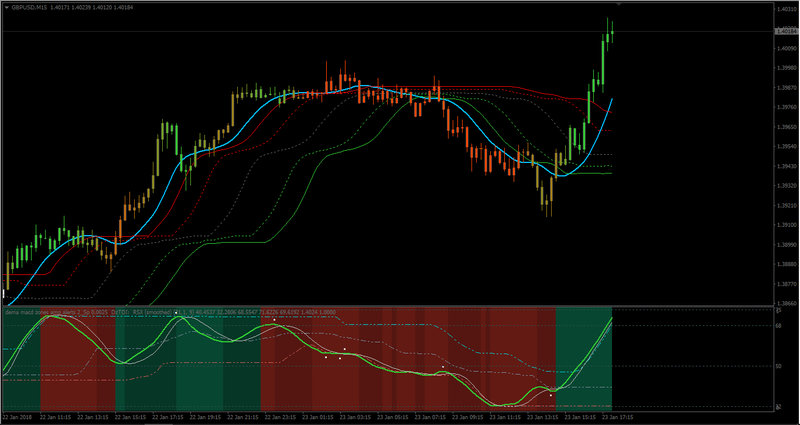This screenshot has width=800, height=425.
Task: Click the 22 Jan 2018 date label
Action: pyautogui.click(x=16, y=417)
